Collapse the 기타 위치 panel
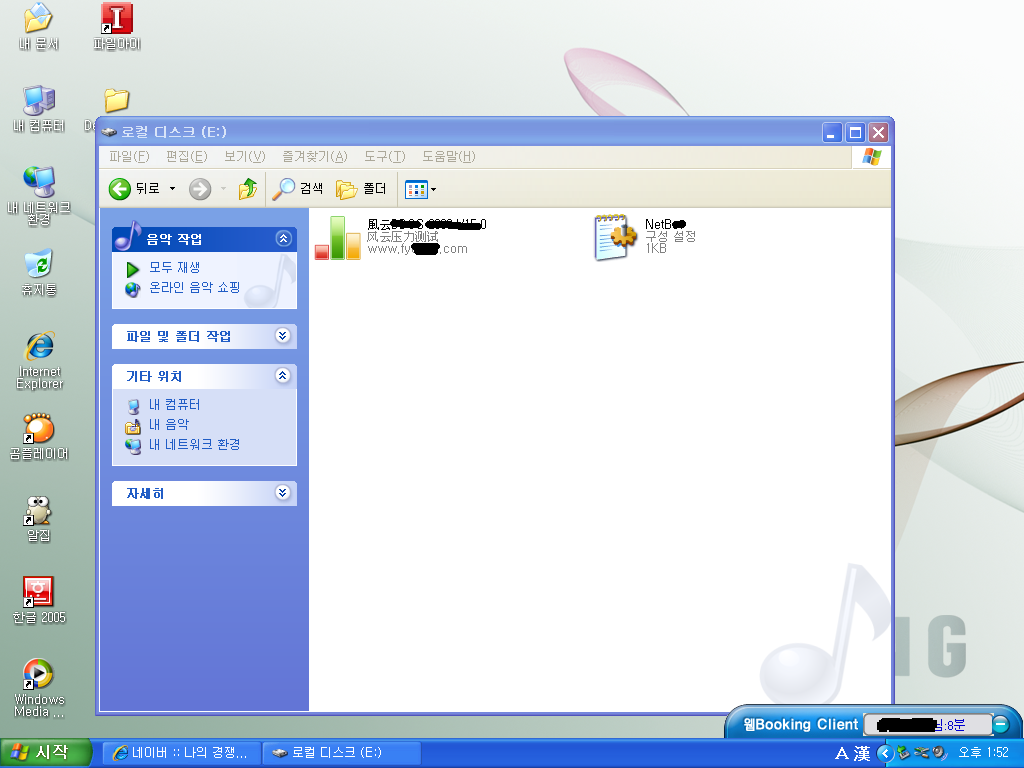This screenshot has height=768, width=1024. pyautogui.click(x=283, y=376)
